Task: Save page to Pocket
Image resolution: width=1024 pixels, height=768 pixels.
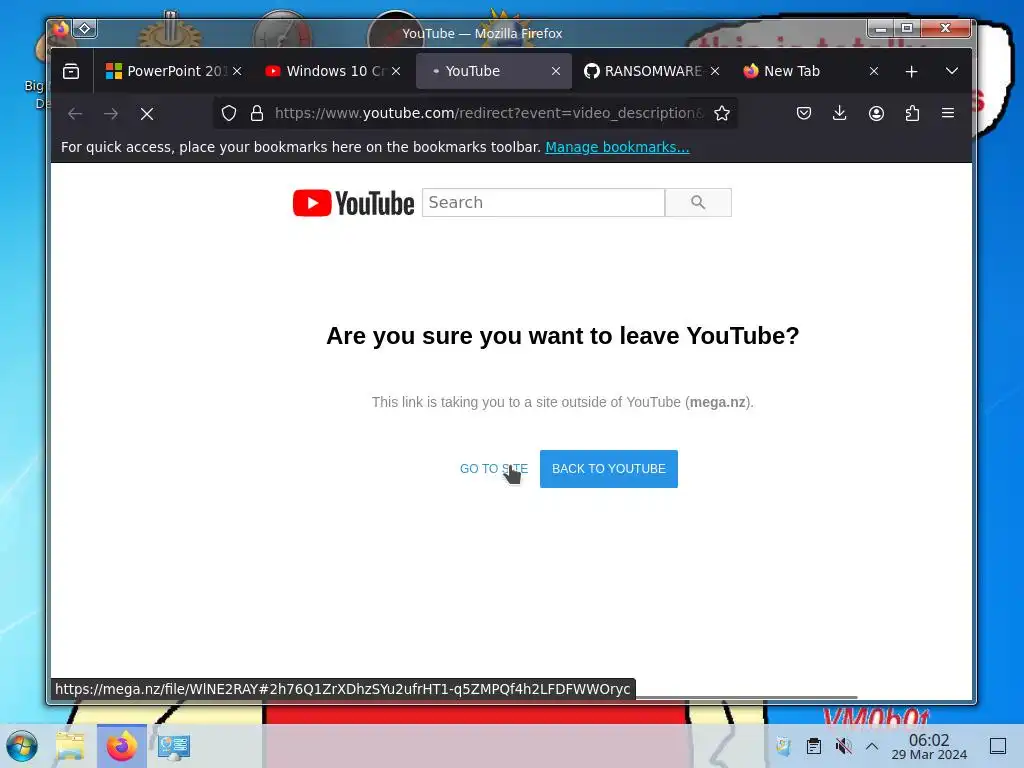Action: (x=804, y=114)
